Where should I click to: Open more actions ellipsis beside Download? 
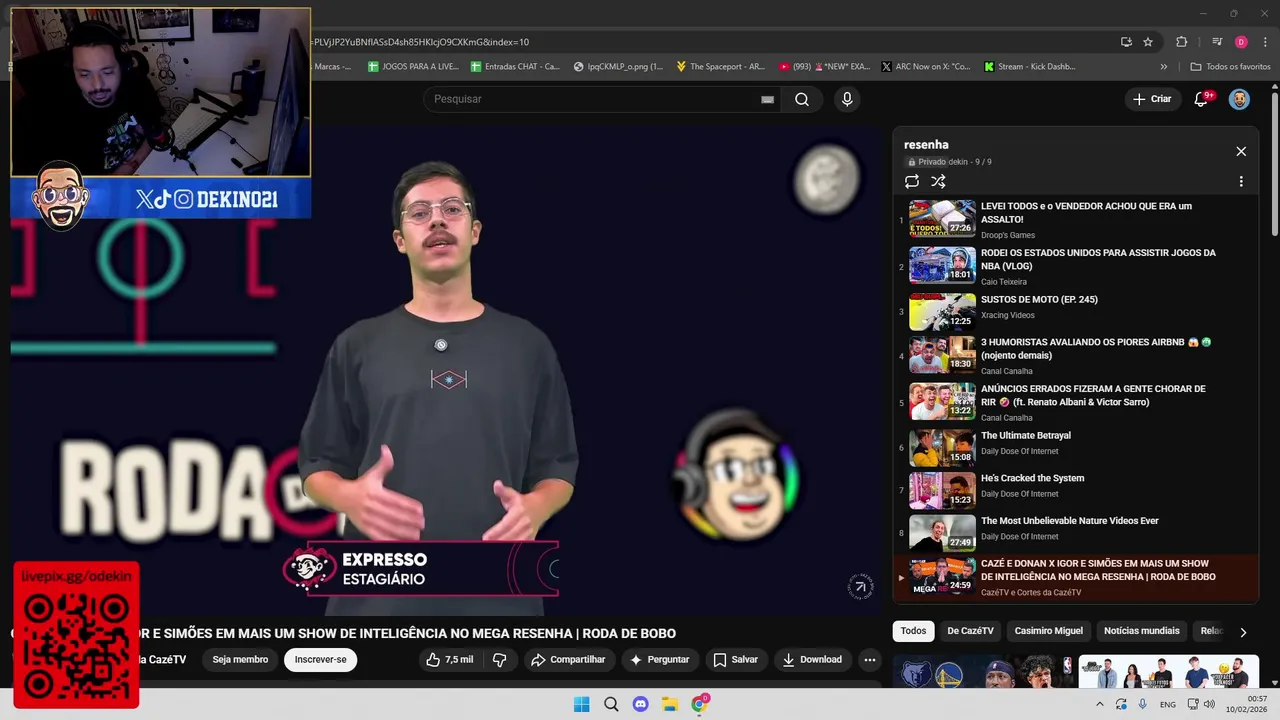click(x=870, y=659)
